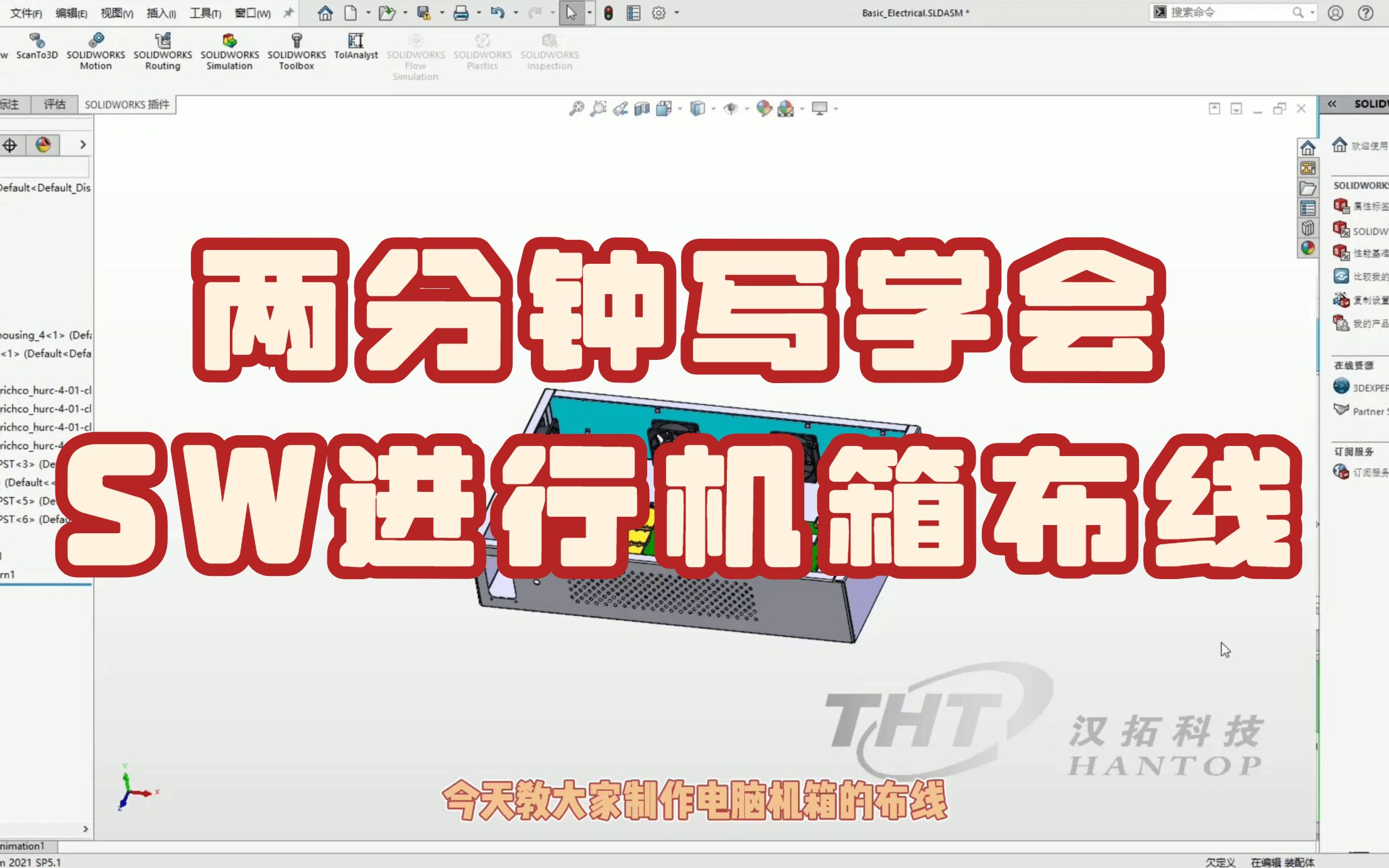Screen dimensions: 1389x868
Task: Click the Rebuild traffic light icon
Action: [x=608, y=13]
